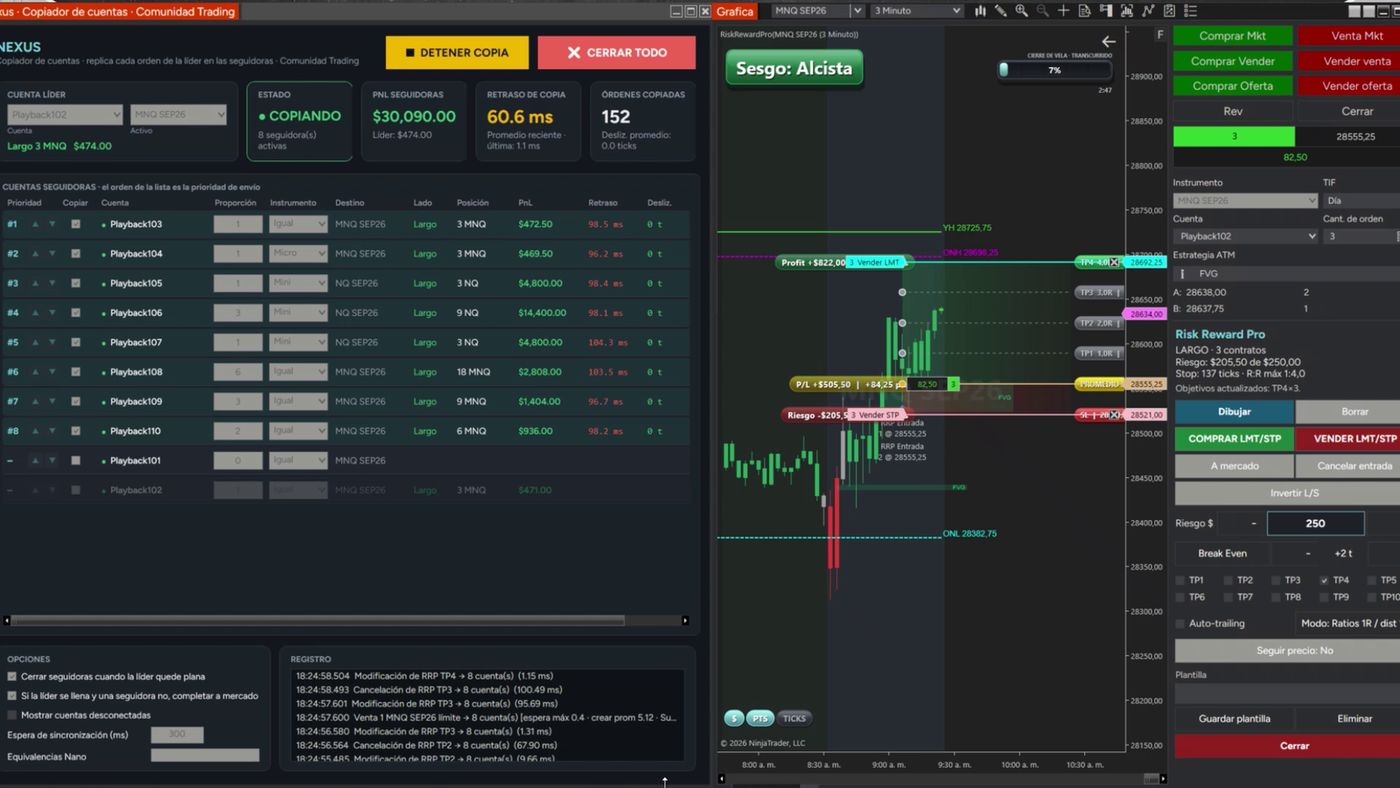Open the chart bar type icon
Image resolution: width=1400 pixels, height=788 pixels.
coord(980,11)
